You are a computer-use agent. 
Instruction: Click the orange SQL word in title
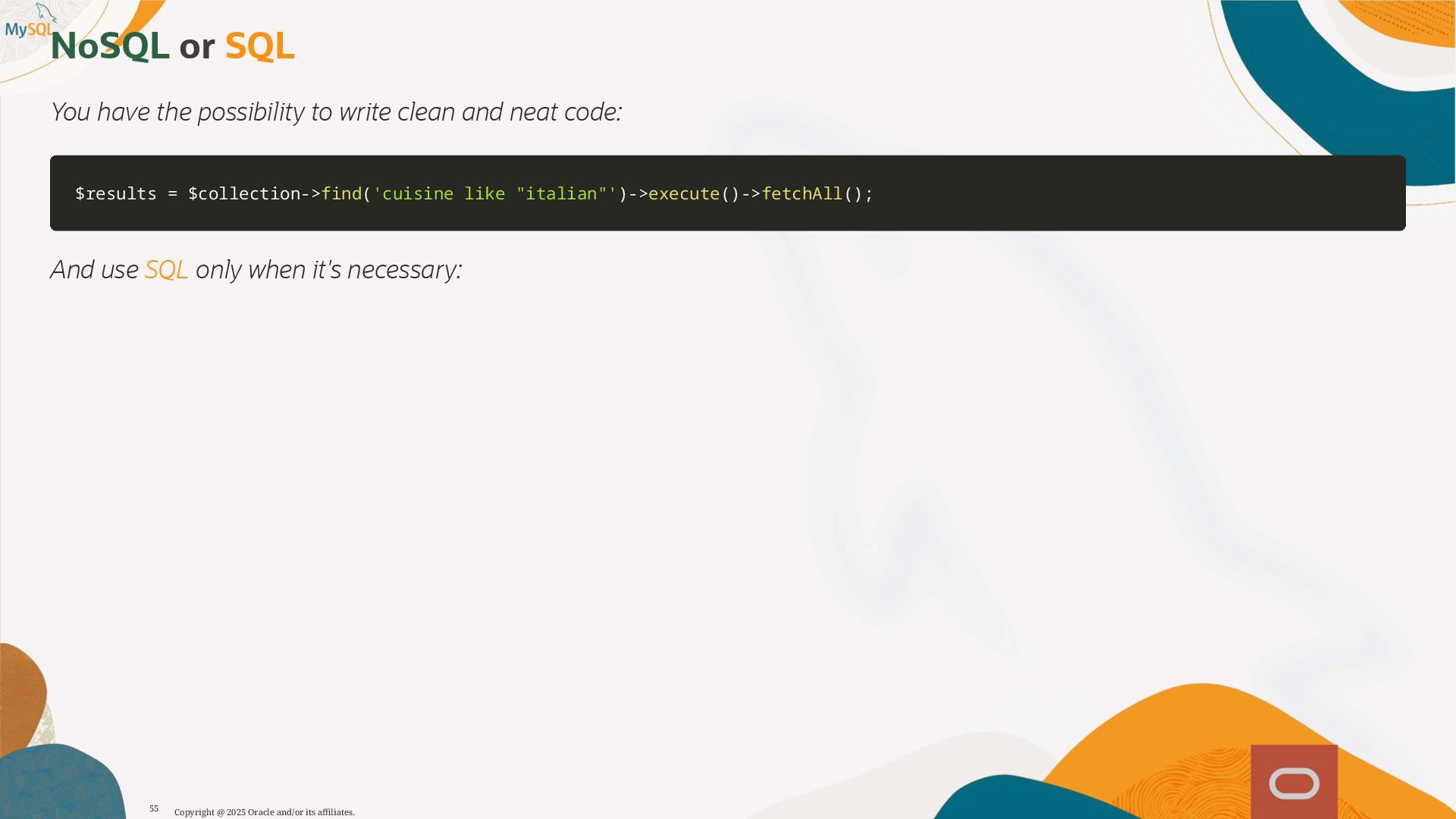[259, 46]
